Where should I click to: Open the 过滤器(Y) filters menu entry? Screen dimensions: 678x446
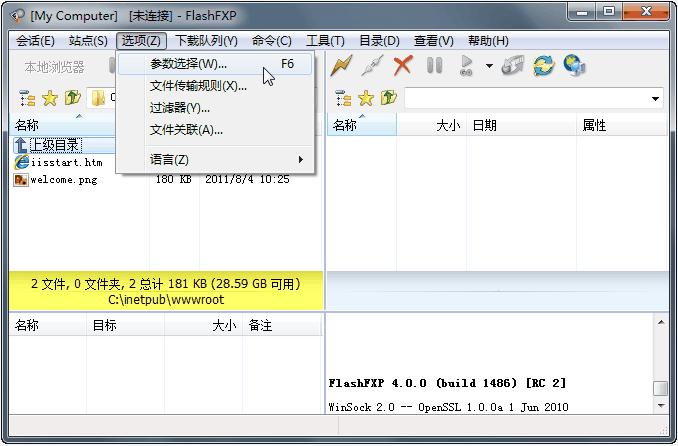coord(180,108)
